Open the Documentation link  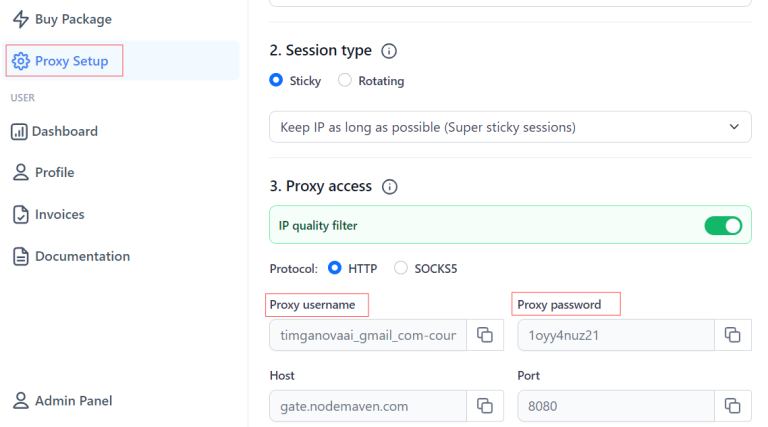[82, 256]
